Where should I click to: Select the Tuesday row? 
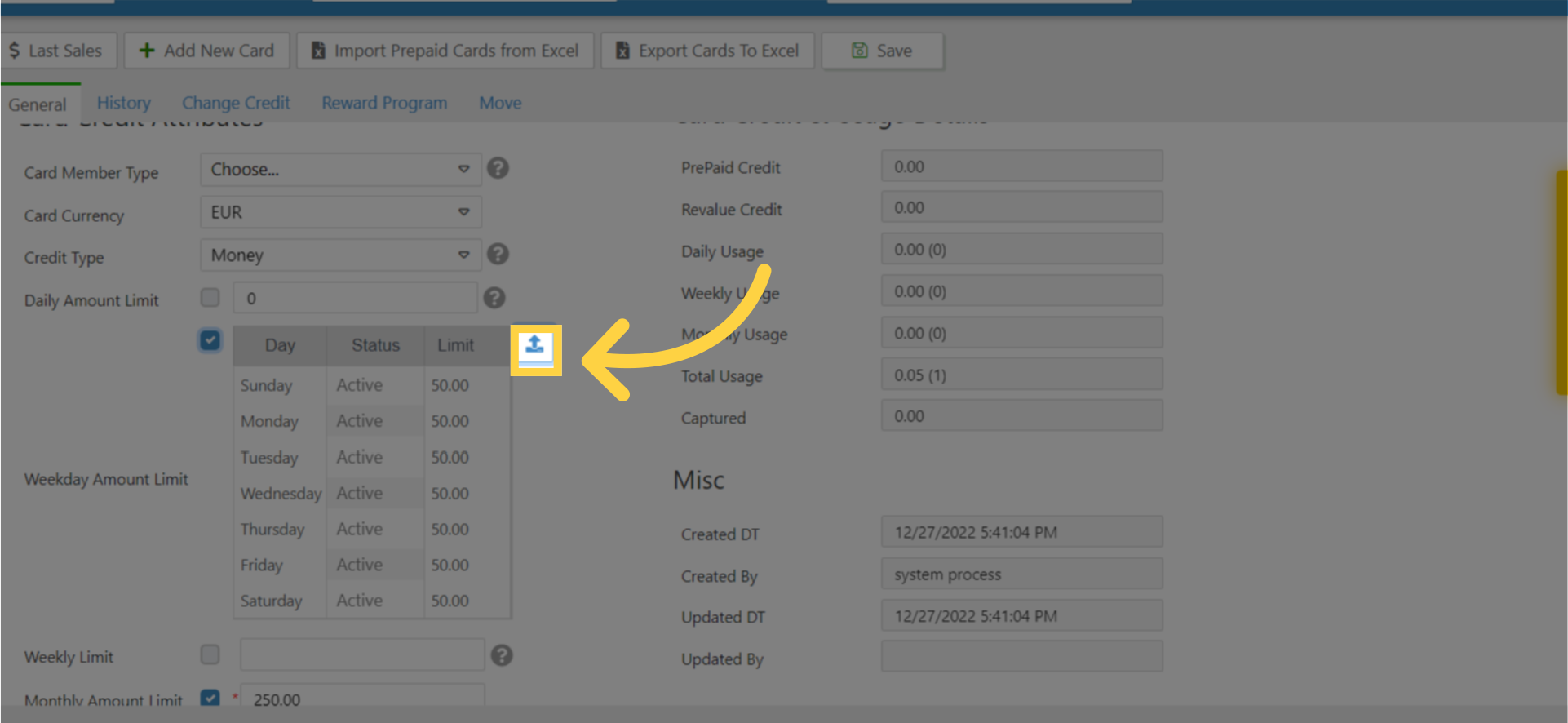(x=373, y=457)
